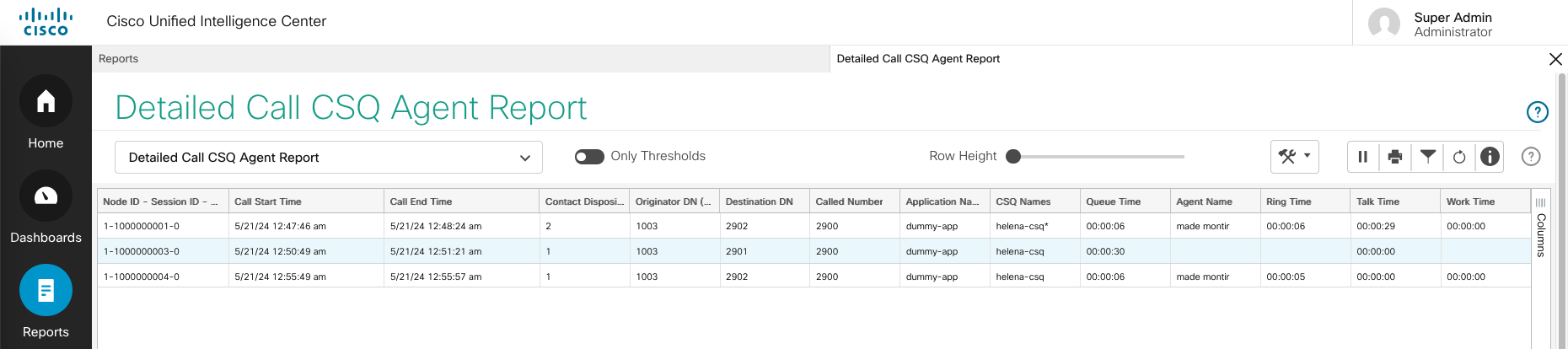Toggle the Only Thresholds switch
The width and height of the screenshot is (1568, 349).
click(x=589, y=157)
